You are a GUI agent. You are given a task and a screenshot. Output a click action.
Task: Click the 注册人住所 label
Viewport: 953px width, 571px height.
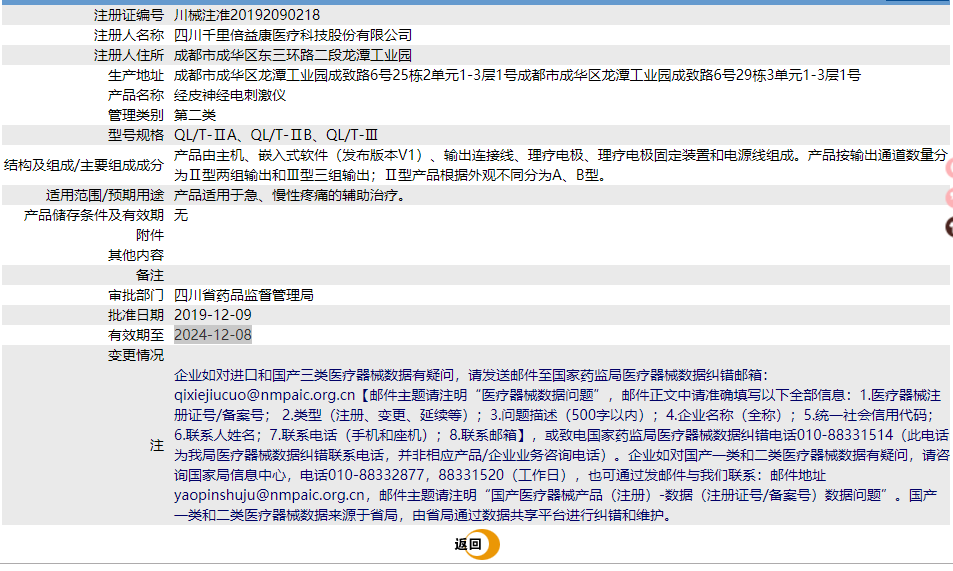129,55
